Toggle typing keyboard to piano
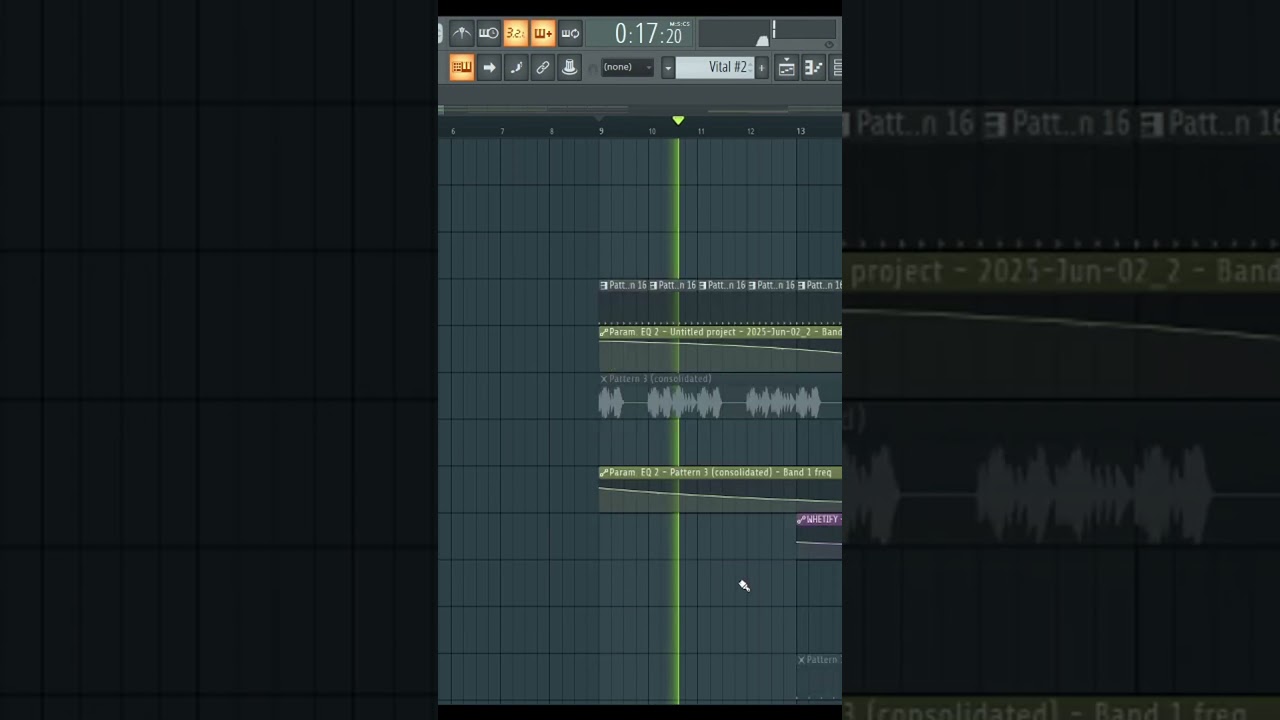The width and height of the screenshot is (1280, 720). (461, 67)
